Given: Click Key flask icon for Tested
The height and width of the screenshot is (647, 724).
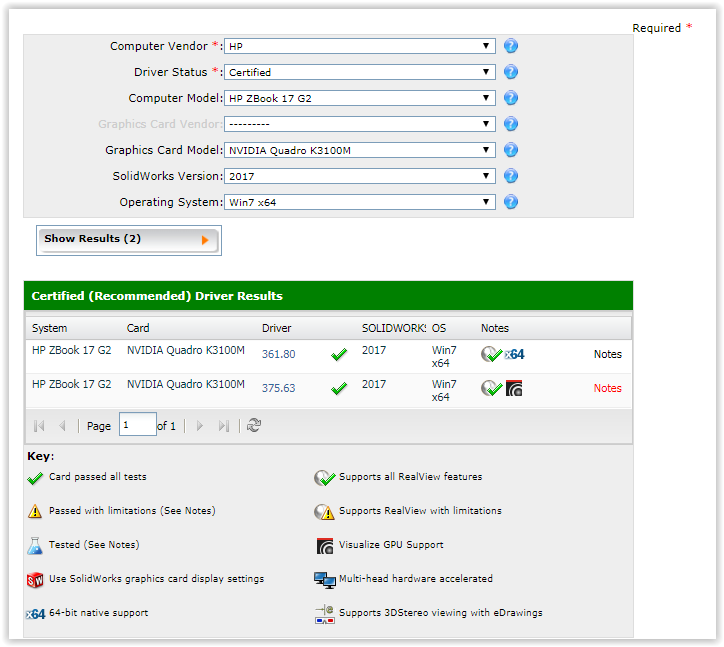Looking at the screenshot, I should [35, 546].
